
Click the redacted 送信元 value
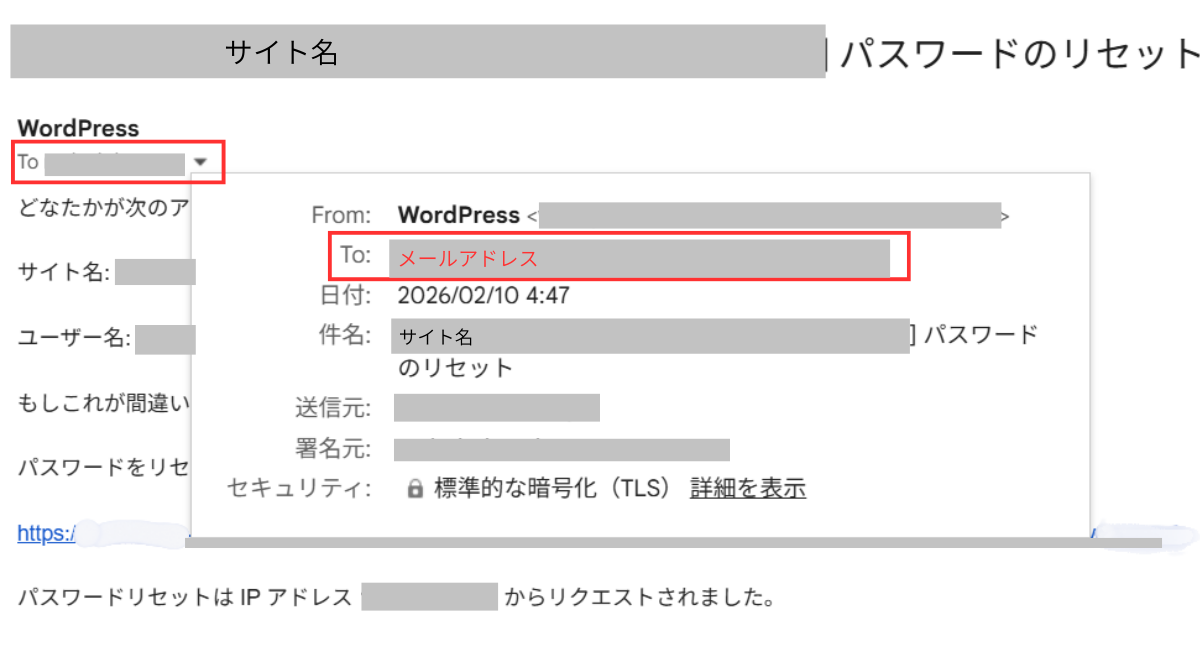coord(496,408)
